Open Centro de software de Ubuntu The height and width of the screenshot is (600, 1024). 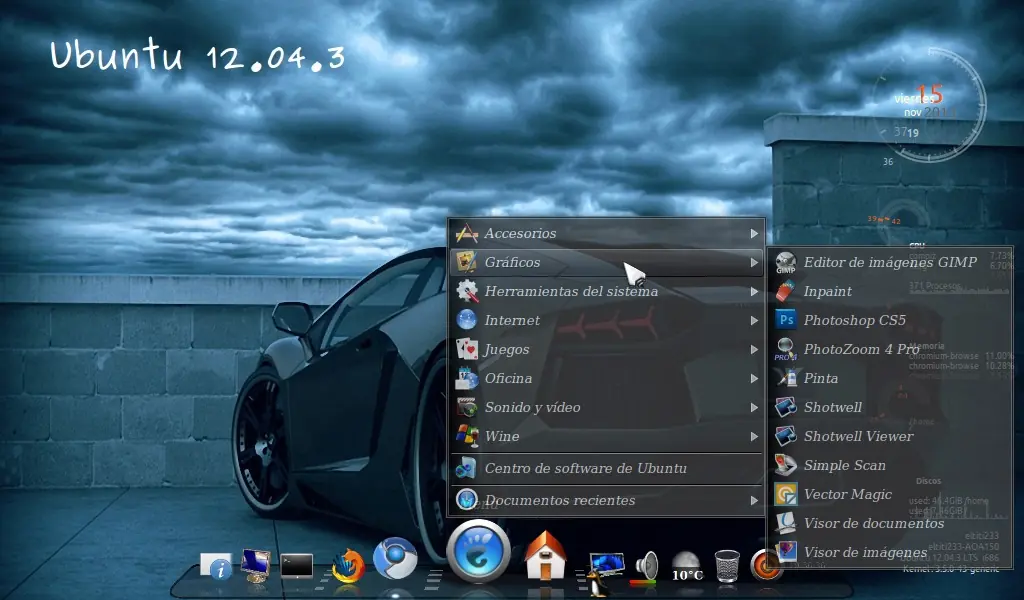[606, 468]
